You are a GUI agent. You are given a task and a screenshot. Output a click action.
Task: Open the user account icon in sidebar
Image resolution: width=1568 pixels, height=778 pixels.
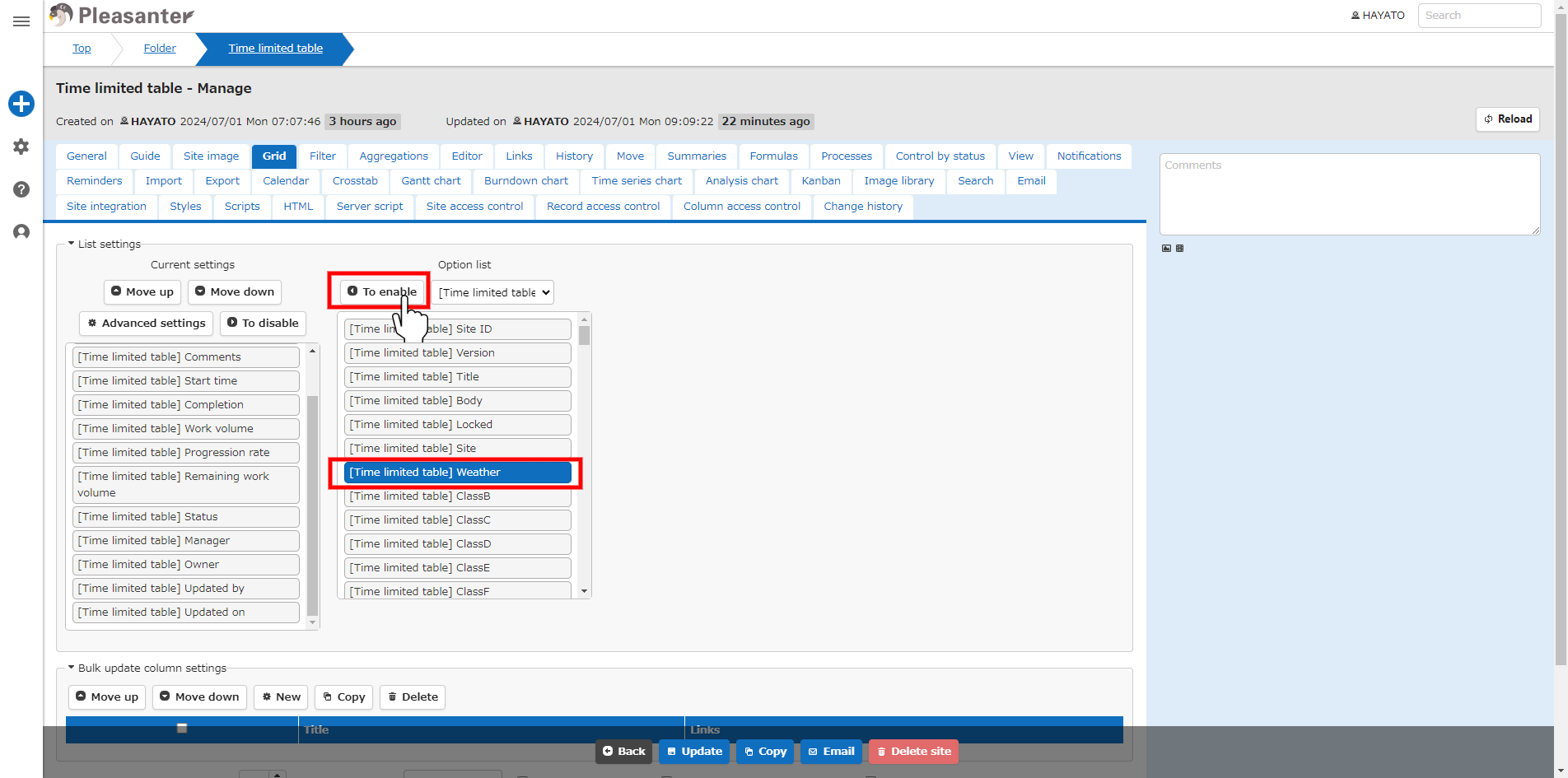[x=21, y=232]
